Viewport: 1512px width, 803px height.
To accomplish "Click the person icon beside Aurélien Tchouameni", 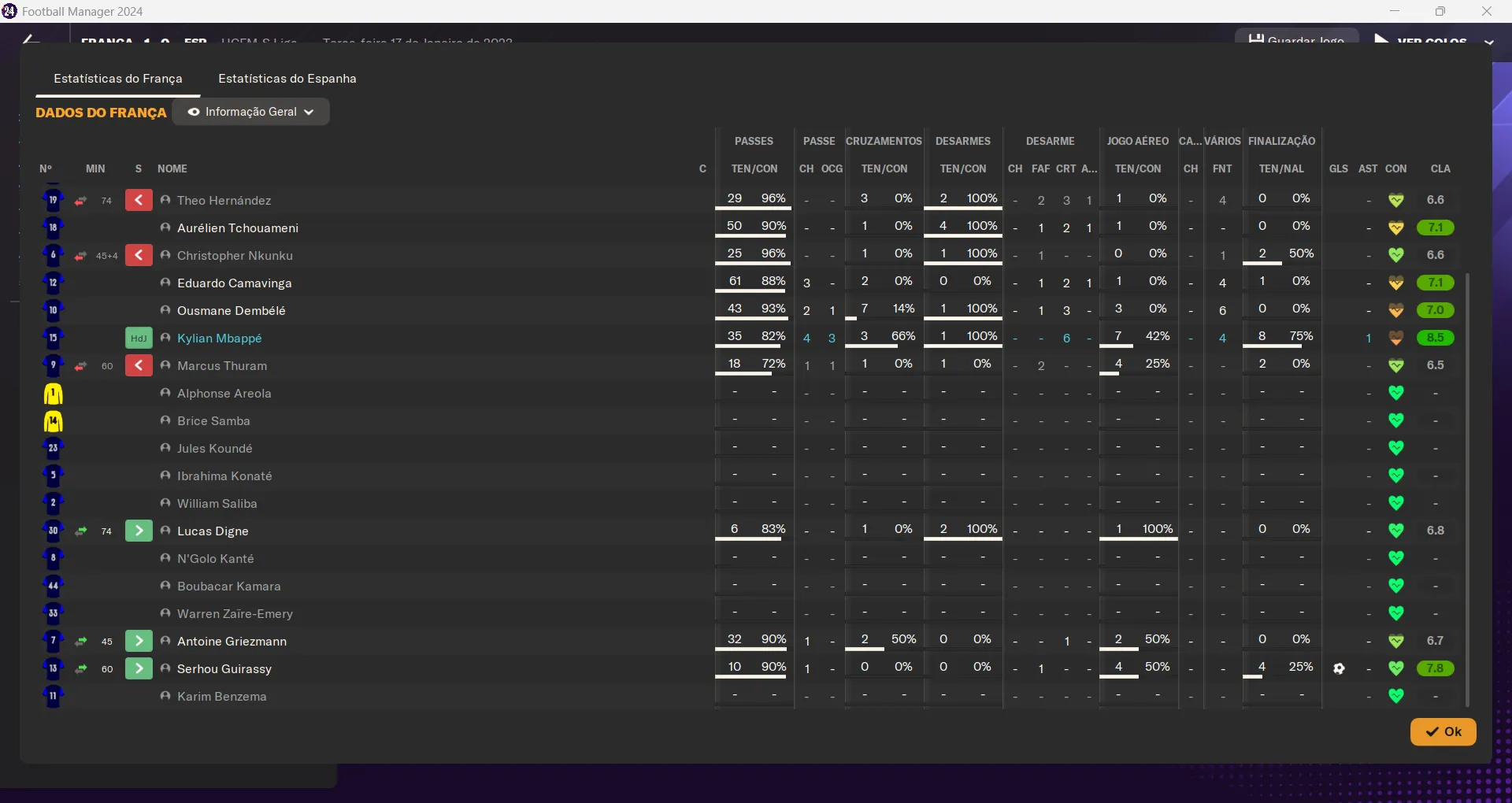I will tap(165, 228).
